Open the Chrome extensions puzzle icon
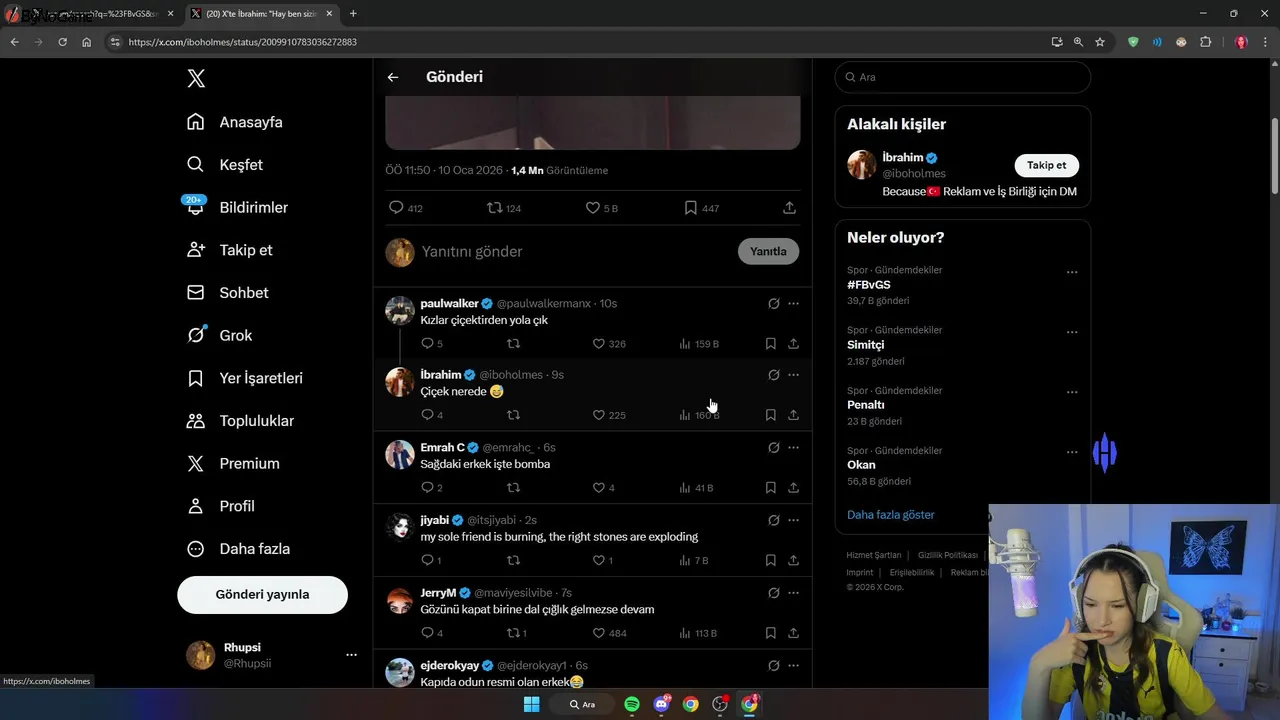 tap(1205, 42)
